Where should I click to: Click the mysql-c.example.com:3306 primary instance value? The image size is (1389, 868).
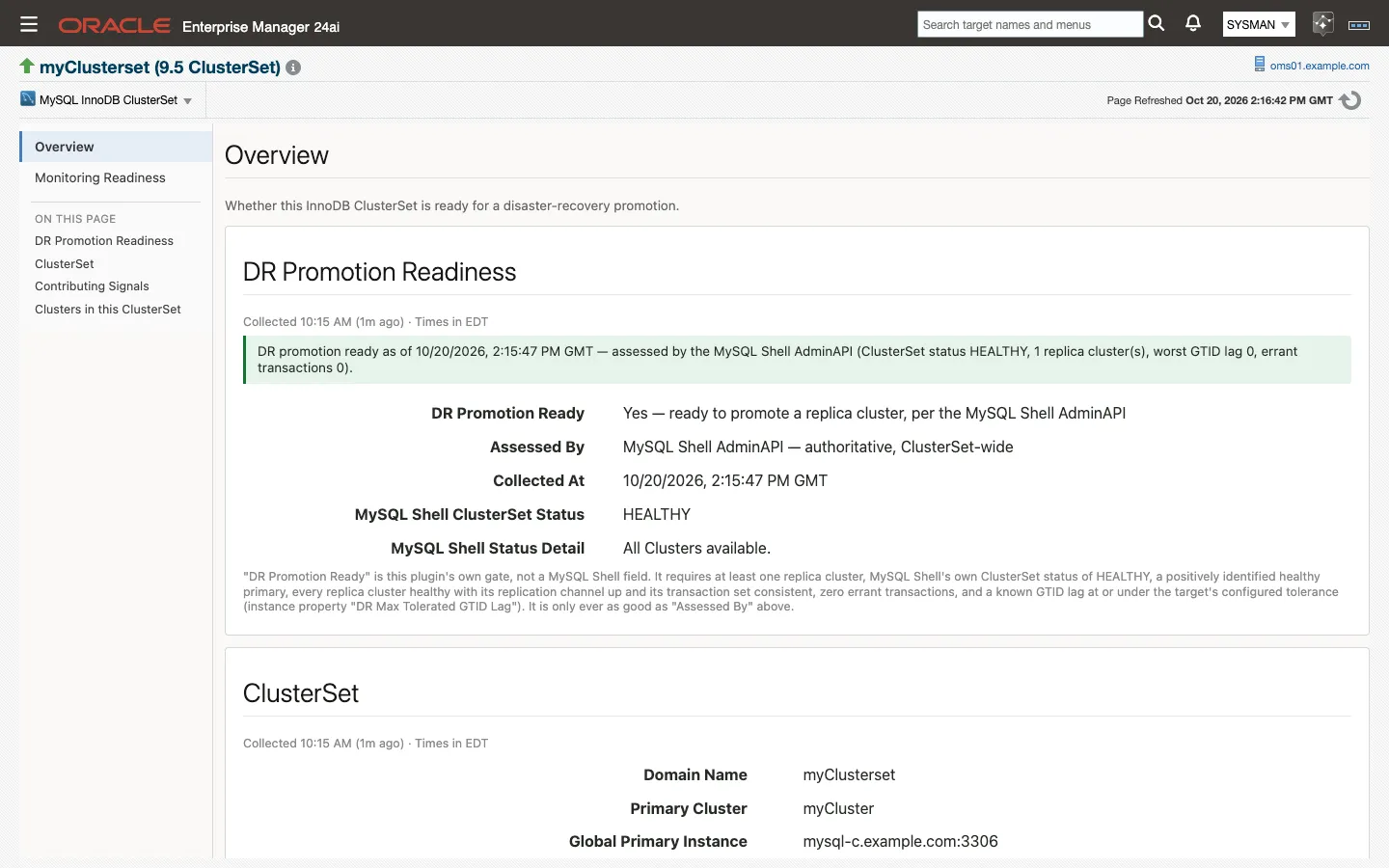tap(901, 842)
